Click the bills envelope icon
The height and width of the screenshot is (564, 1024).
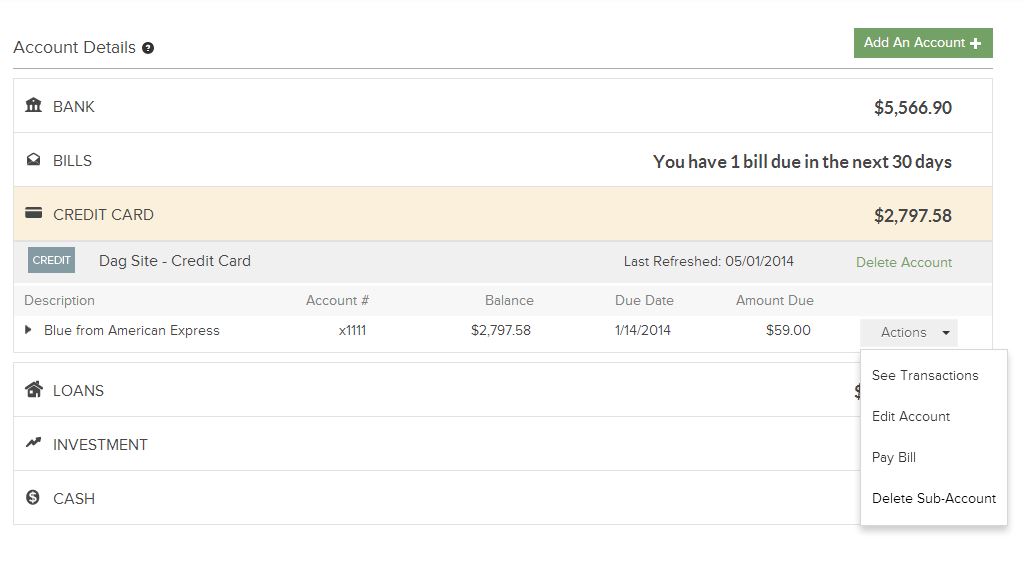coord(33,159)
